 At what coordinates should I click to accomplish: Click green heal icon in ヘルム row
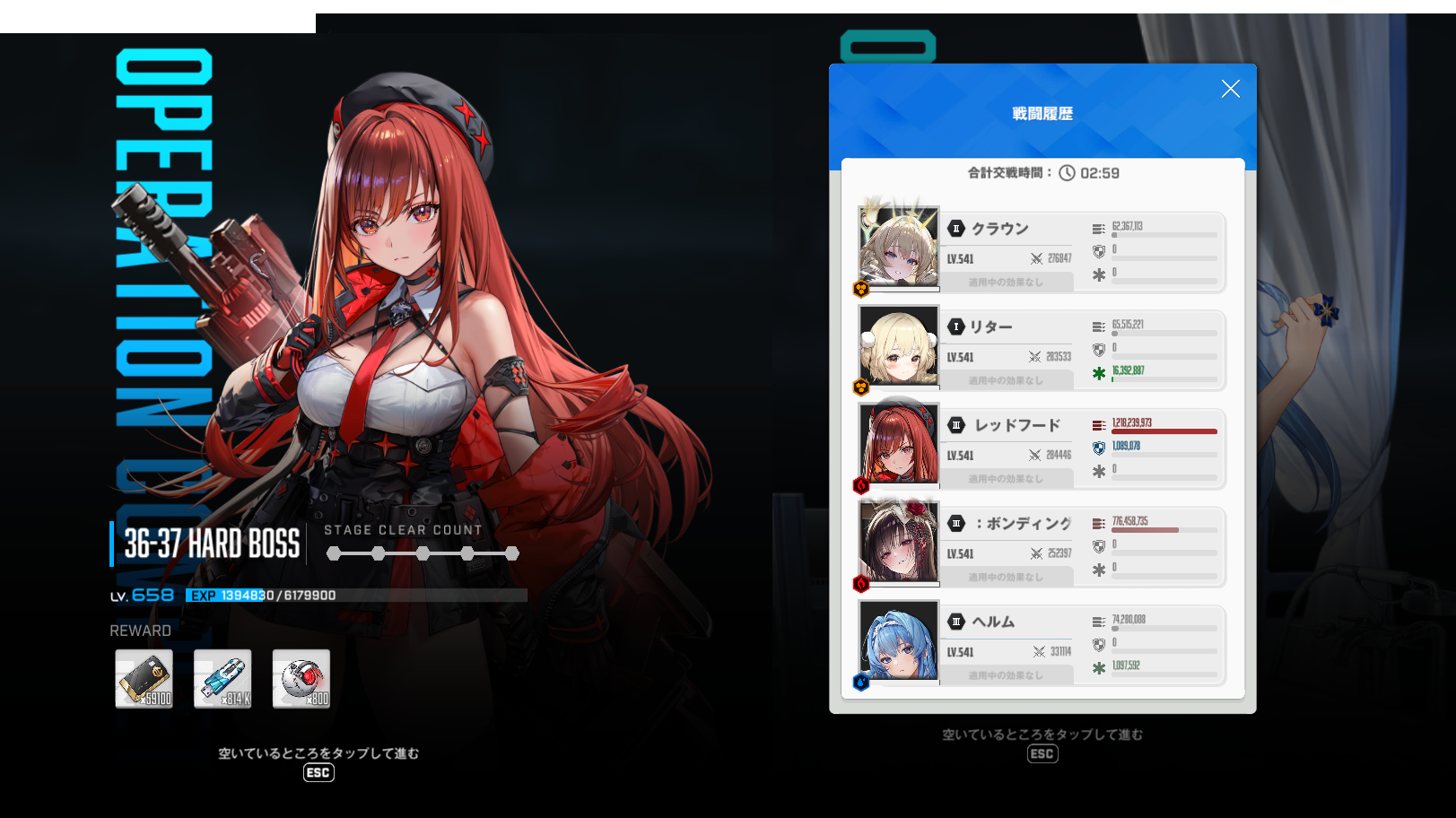click(1099, 668)
